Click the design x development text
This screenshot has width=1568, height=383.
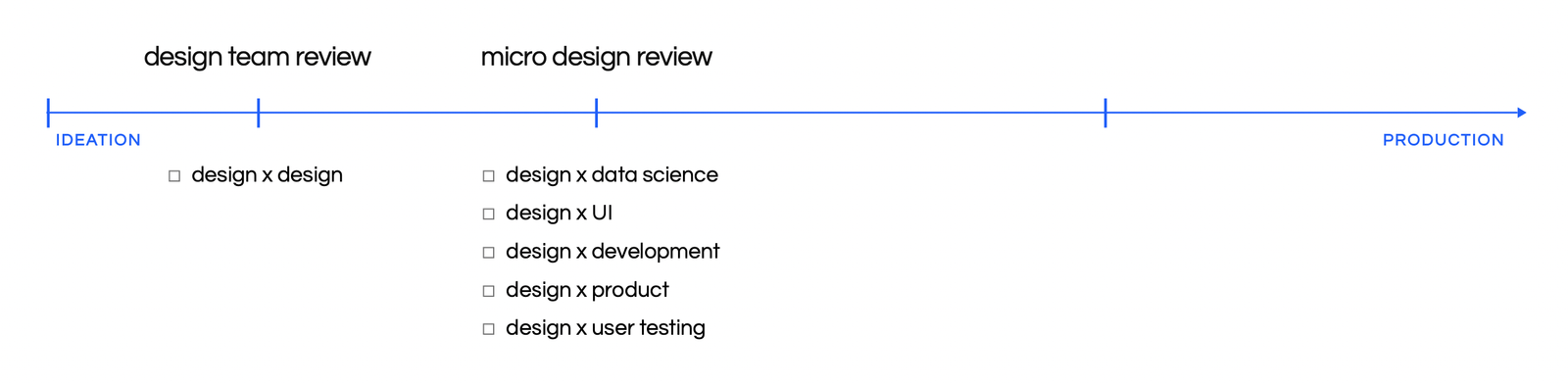coord(612,252)
